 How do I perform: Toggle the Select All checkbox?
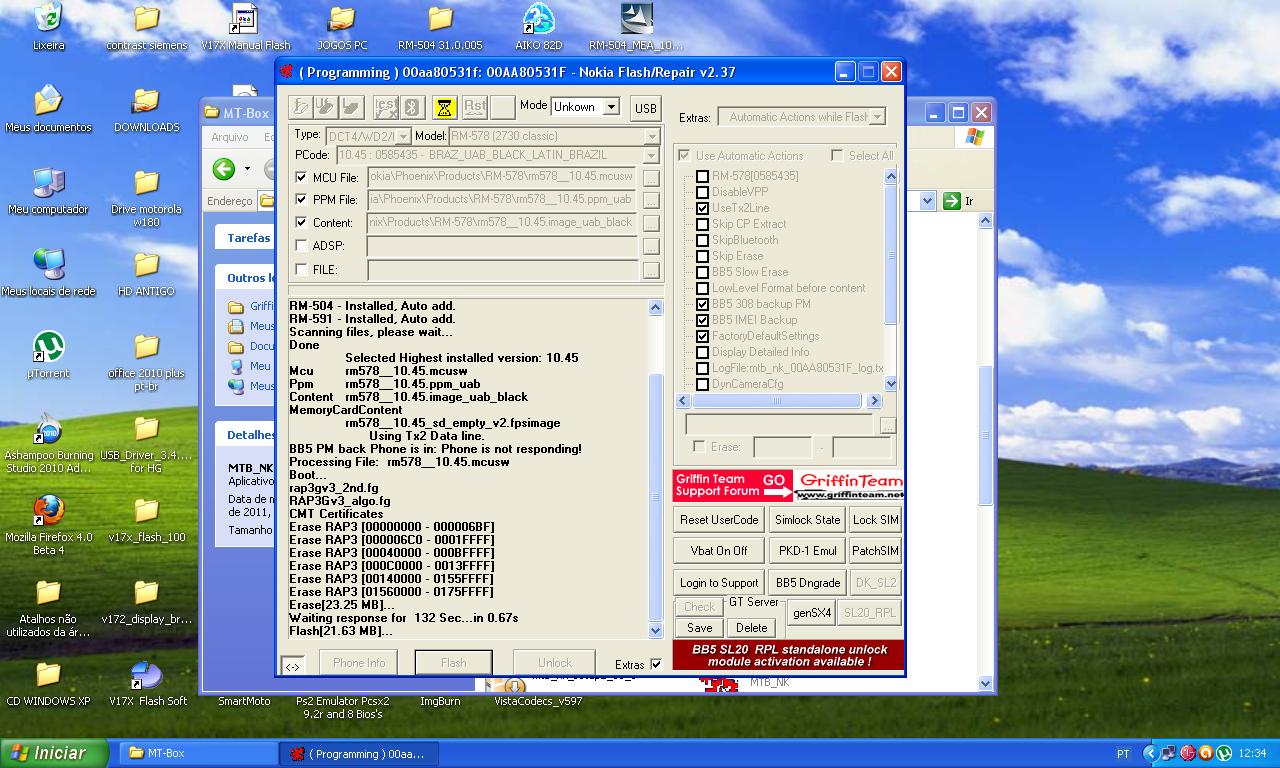[837, 155]
